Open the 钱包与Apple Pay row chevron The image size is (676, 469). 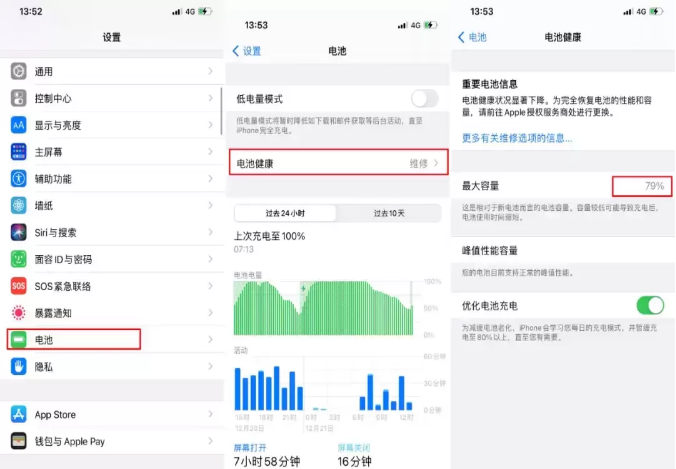[210, 441]
